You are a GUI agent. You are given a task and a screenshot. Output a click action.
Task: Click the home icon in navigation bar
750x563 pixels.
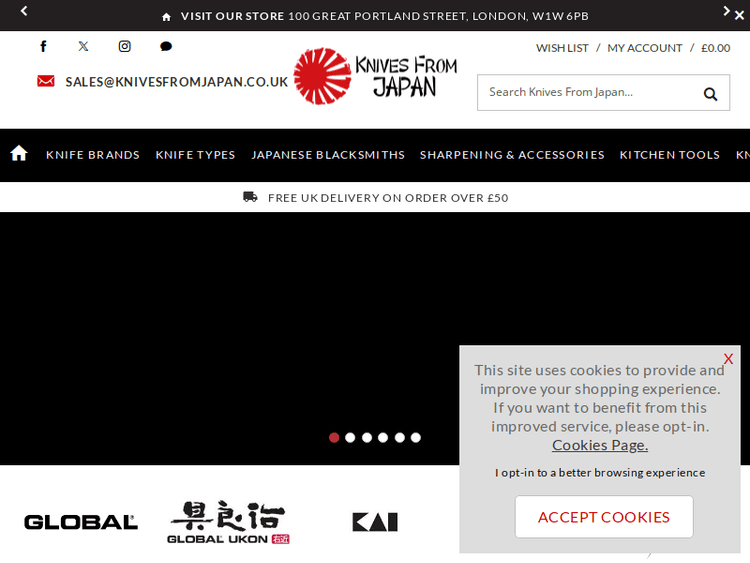pyautogui.click(x=19, y=154)
